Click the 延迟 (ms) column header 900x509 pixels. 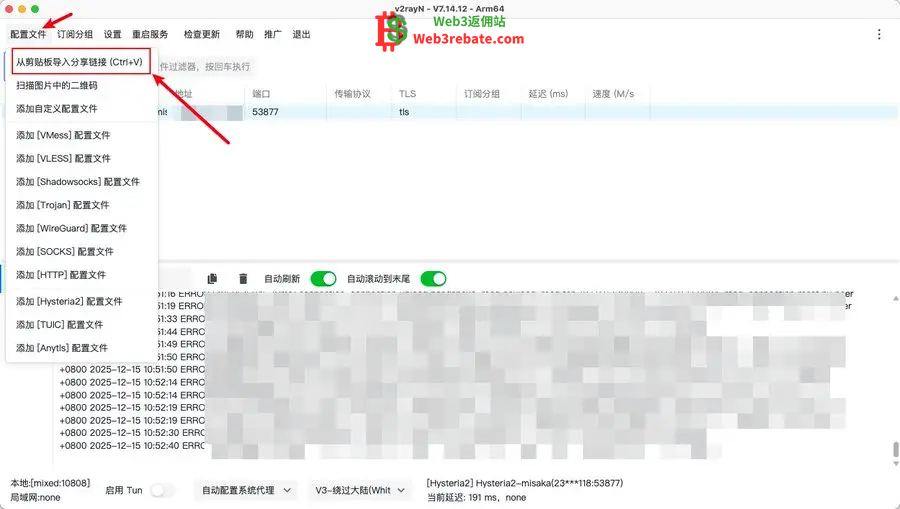(553, 94)
